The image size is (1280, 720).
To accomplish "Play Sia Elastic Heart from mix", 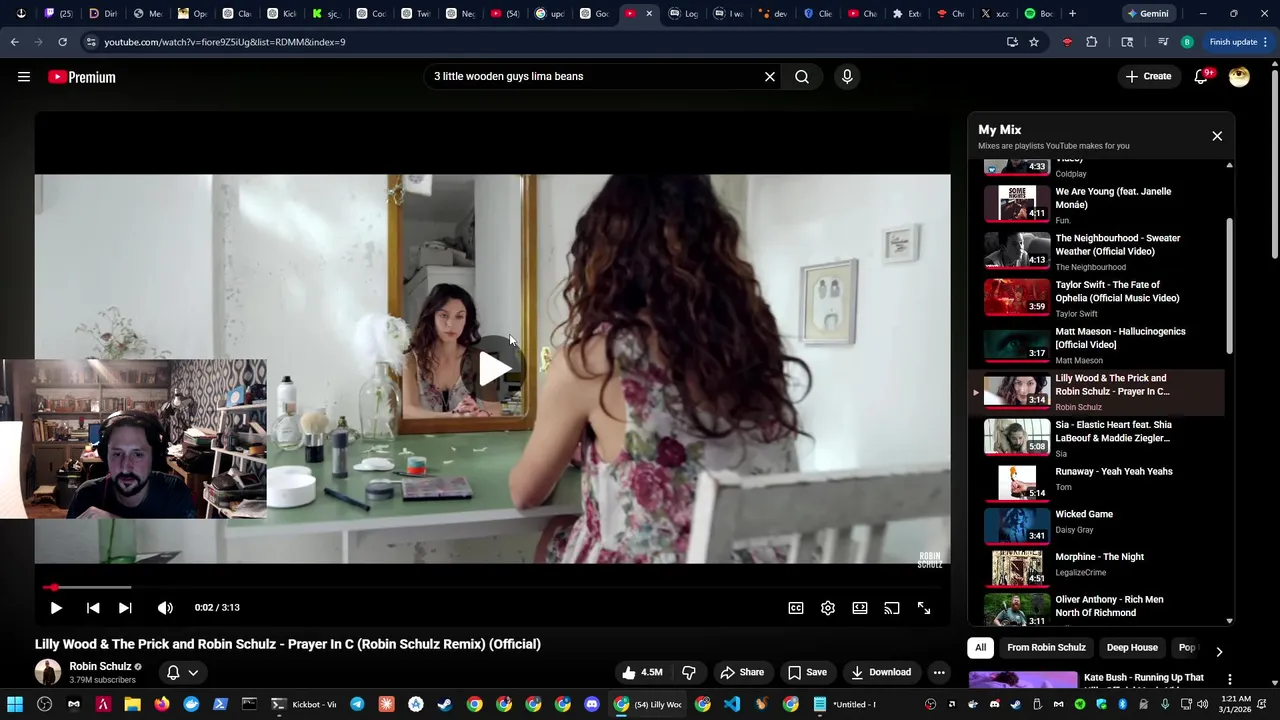I will pyautogui.click(x=1096, y=438).
